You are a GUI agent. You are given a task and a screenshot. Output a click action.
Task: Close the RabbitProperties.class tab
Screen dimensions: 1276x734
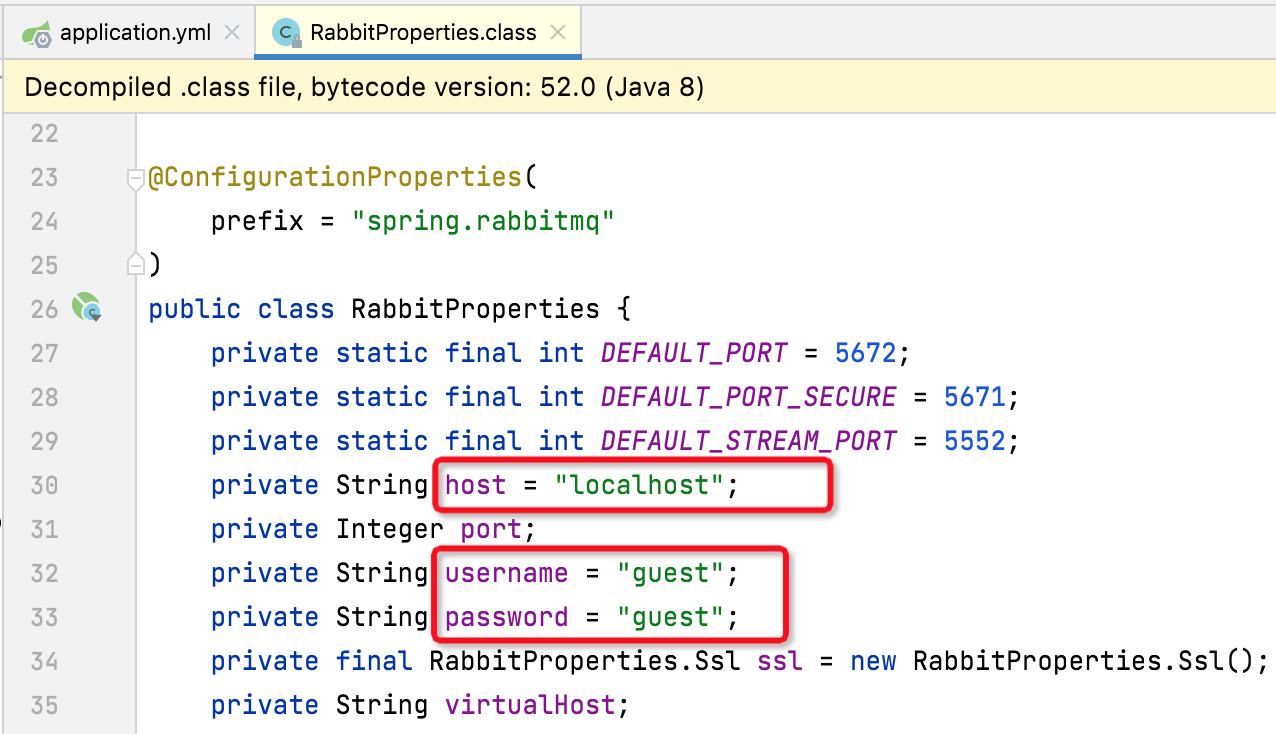tap(559, 33)
